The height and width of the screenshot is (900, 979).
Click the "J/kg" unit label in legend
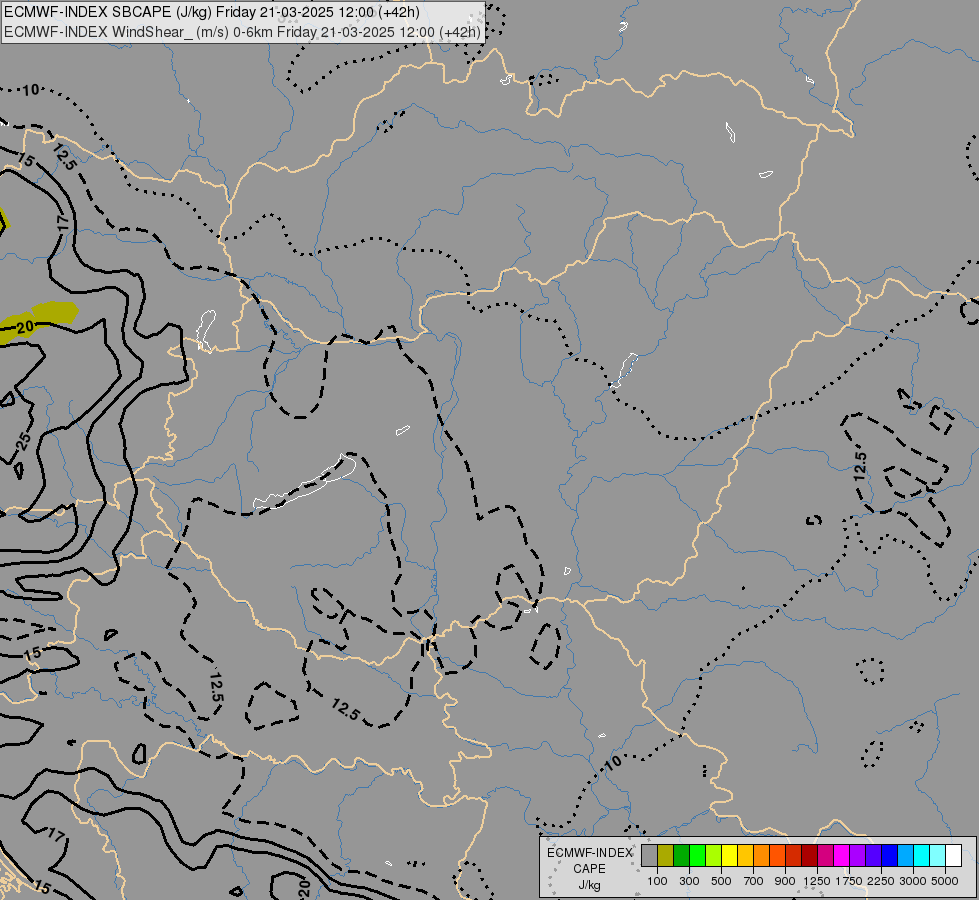click(x=589, y=885)
